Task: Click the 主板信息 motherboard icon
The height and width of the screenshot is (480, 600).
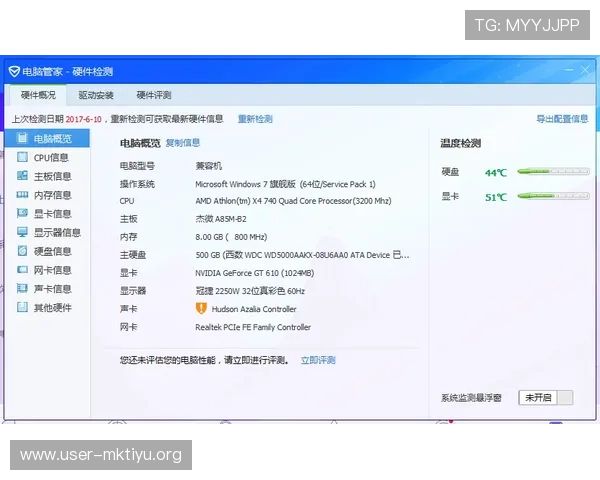Action: [22, 176]
